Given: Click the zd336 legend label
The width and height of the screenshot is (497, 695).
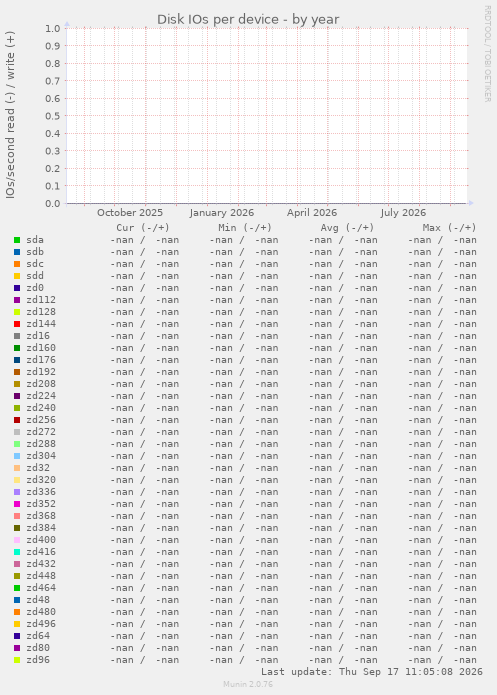Looking at the screenshot, I should (x=41, y=492).
